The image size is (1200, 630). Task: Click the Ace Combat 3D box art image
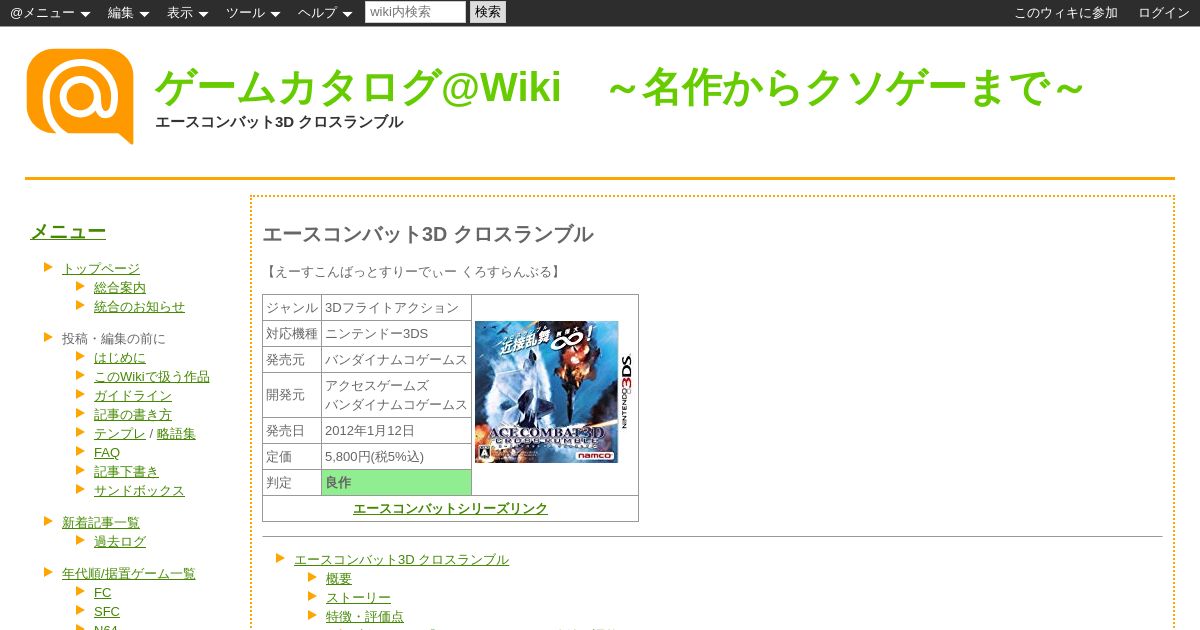[554, 392]
